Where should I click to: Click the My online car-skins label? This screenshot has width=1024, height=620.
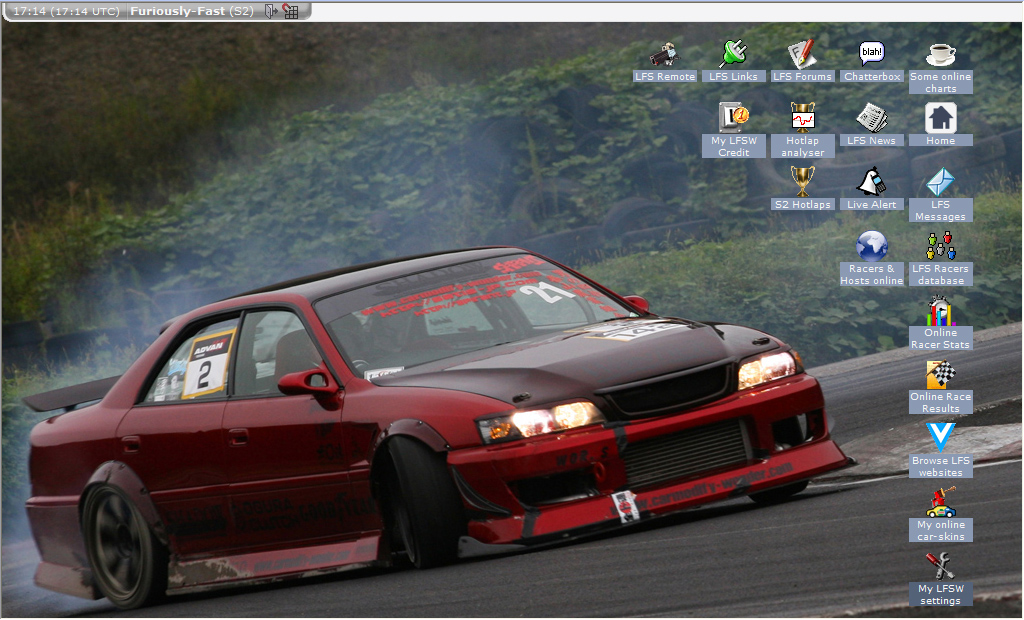pos(940,530)
